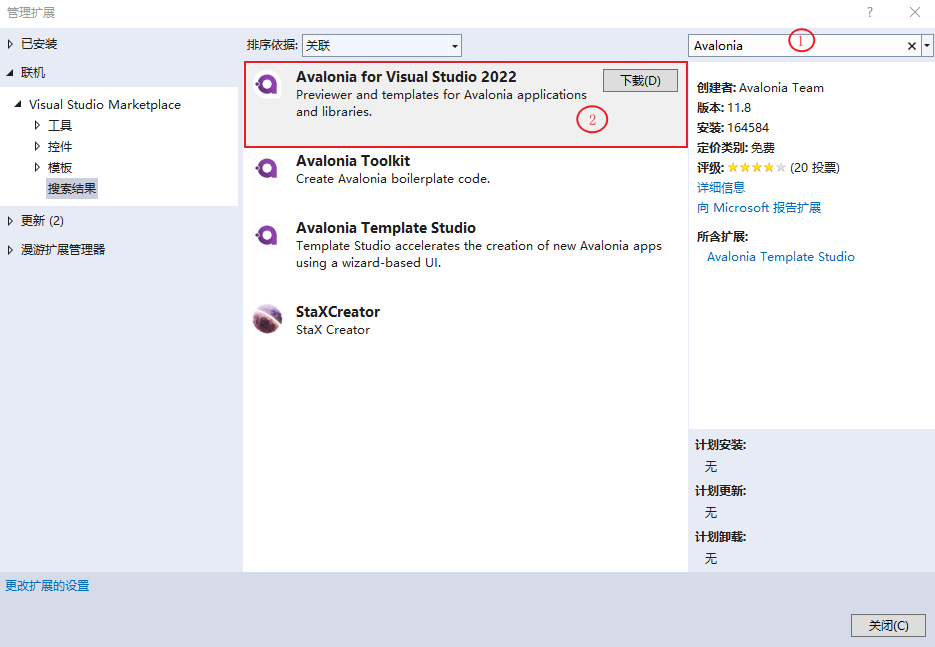Click the rating stars
This screenshot has height=647, width=935.
[756, 168]
